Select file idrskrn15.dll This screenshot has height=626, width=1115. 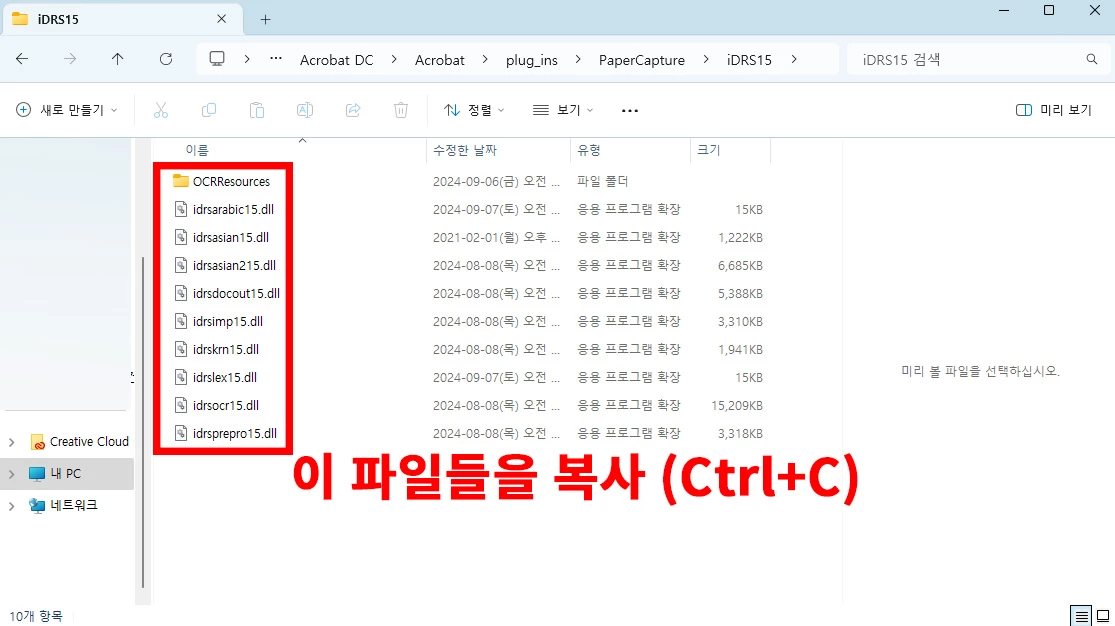pos(225,349)
